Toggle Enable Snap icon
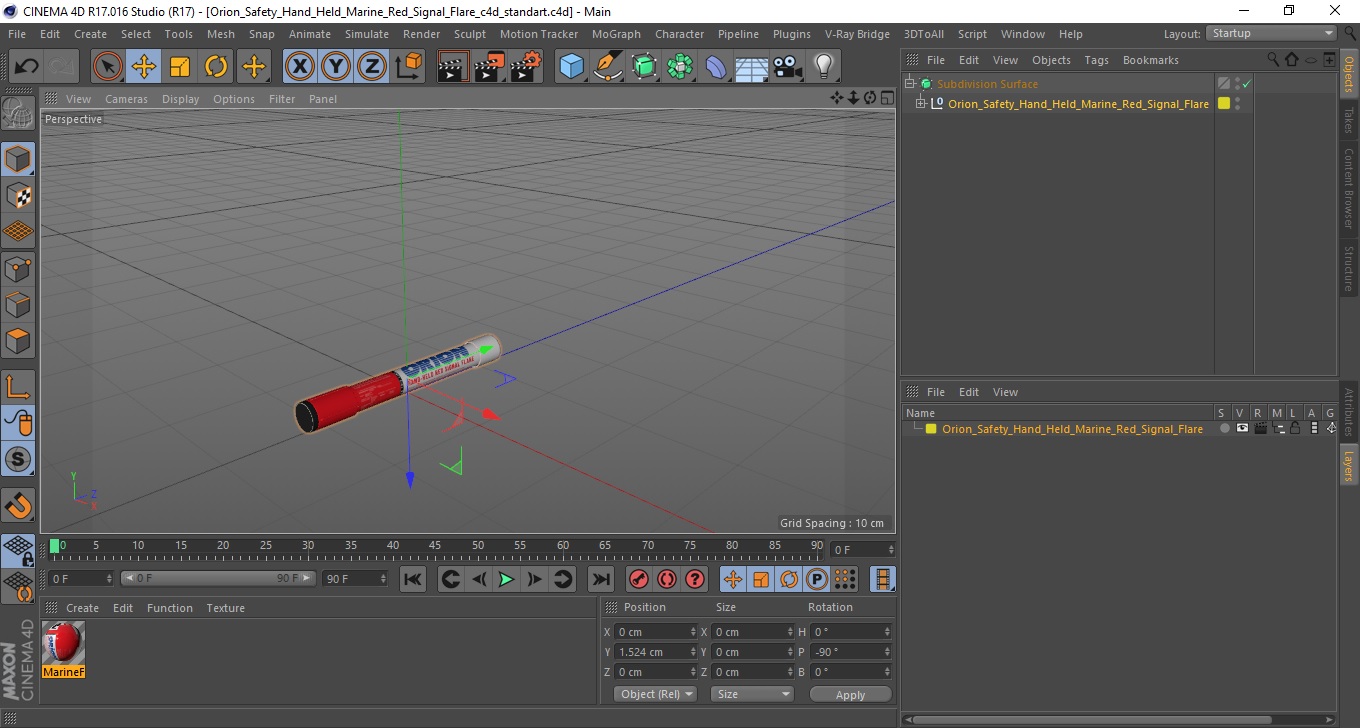1360x728 pixels. pyautogui.click(x=18, y=459)
